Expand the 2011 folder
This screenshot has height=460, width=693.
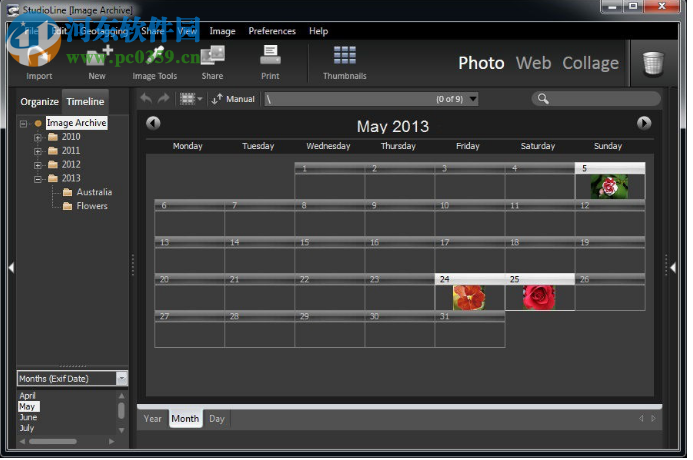pyautogui.click(x=38, y=151)
